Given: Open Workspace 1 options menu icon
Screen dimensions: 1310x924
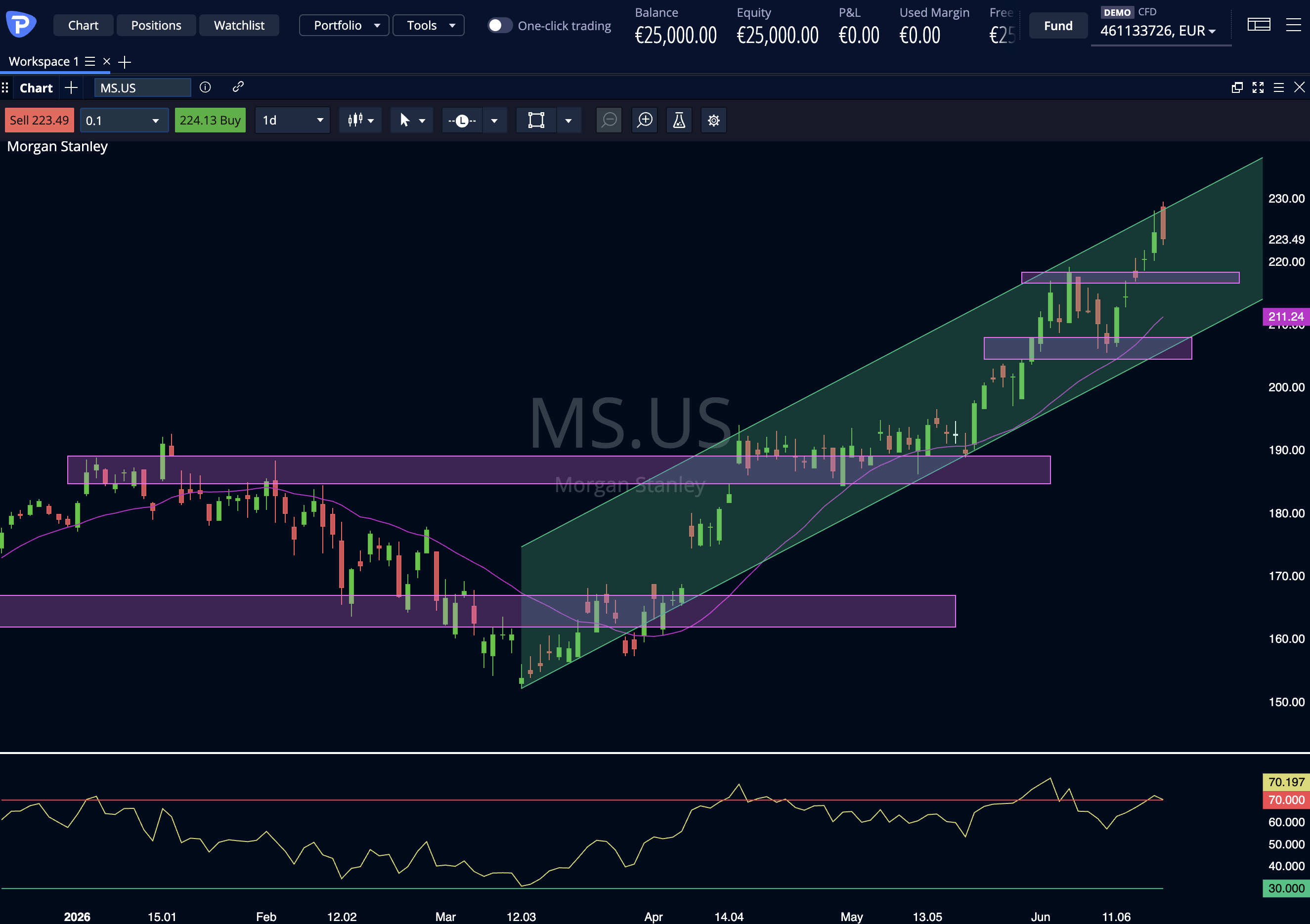Looking at the screenshot, I should [x=90, y=61].
